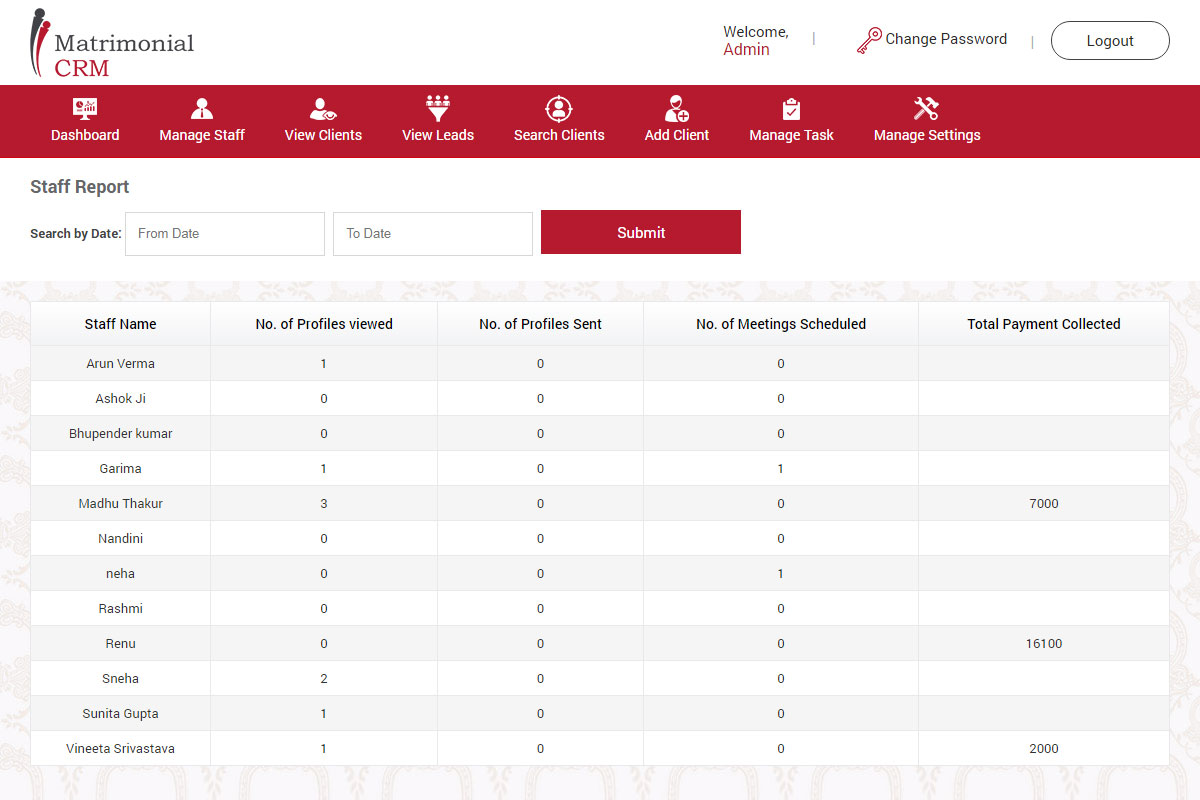Click the key icon beside Change Password
The height and width of the screenshot is (800, 1200).
coord(870,39)
